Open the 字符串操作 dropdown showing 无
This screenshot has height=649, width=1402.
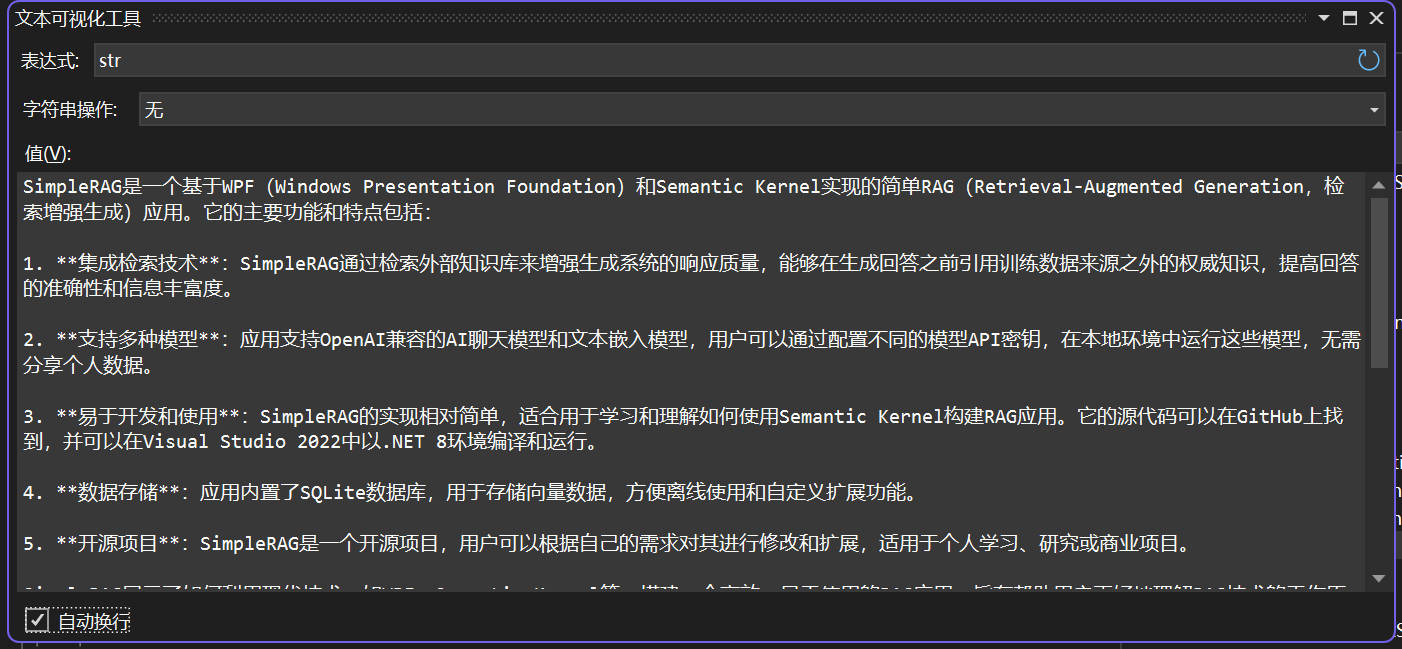click(762, 110)
